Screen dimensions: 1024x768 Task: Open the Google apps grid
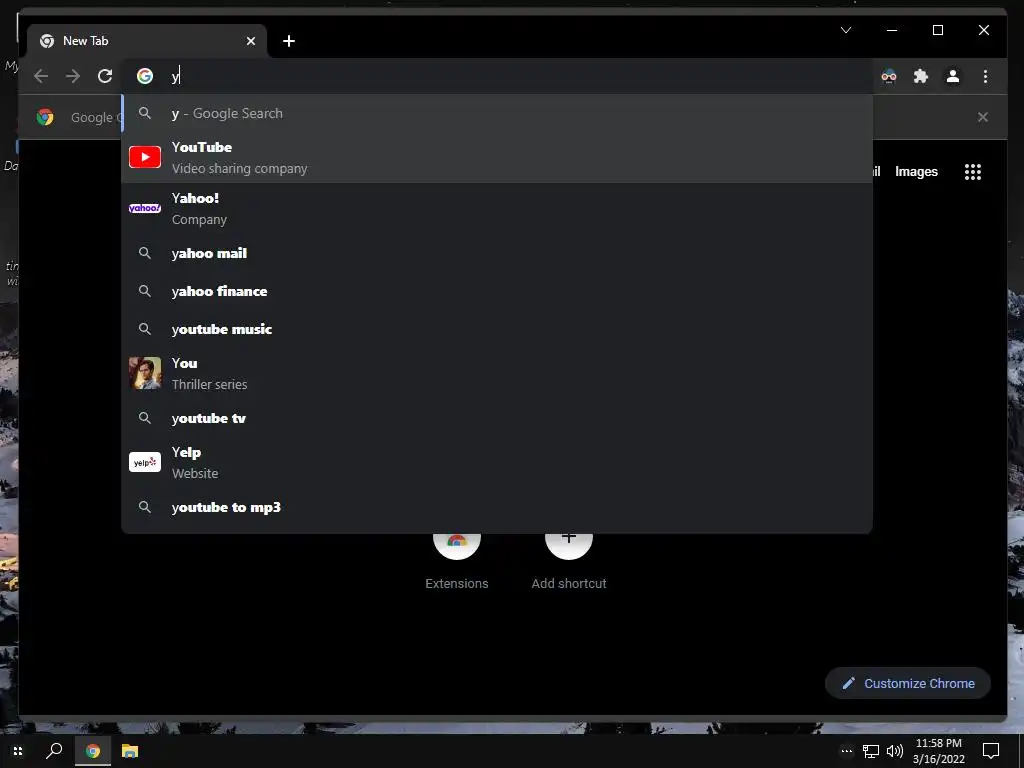973,172
